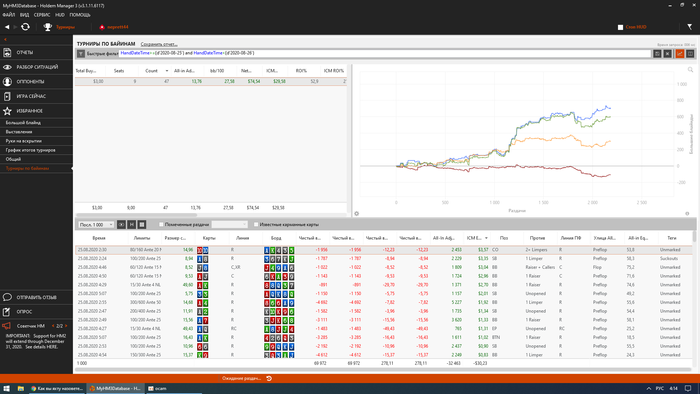Image resolution: width=700 pixels, height=394 pixels.
Task: Open ОПРОС survey item
Action: [x=36, y=312]
